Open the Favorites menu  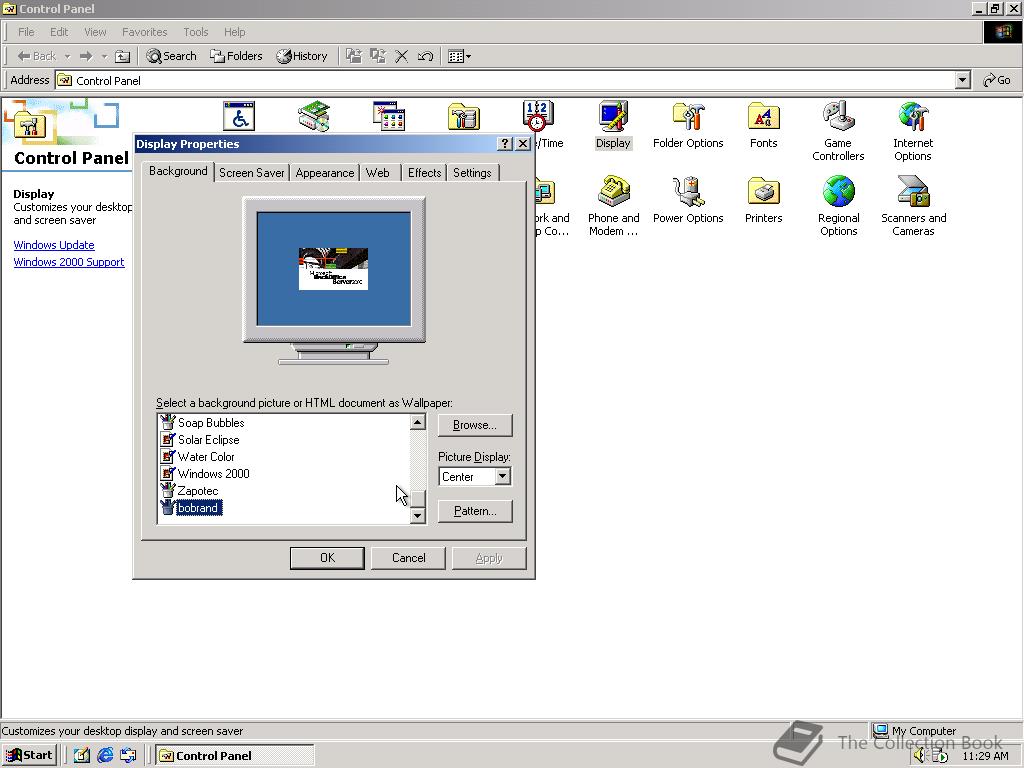click(x=144, y=32)
